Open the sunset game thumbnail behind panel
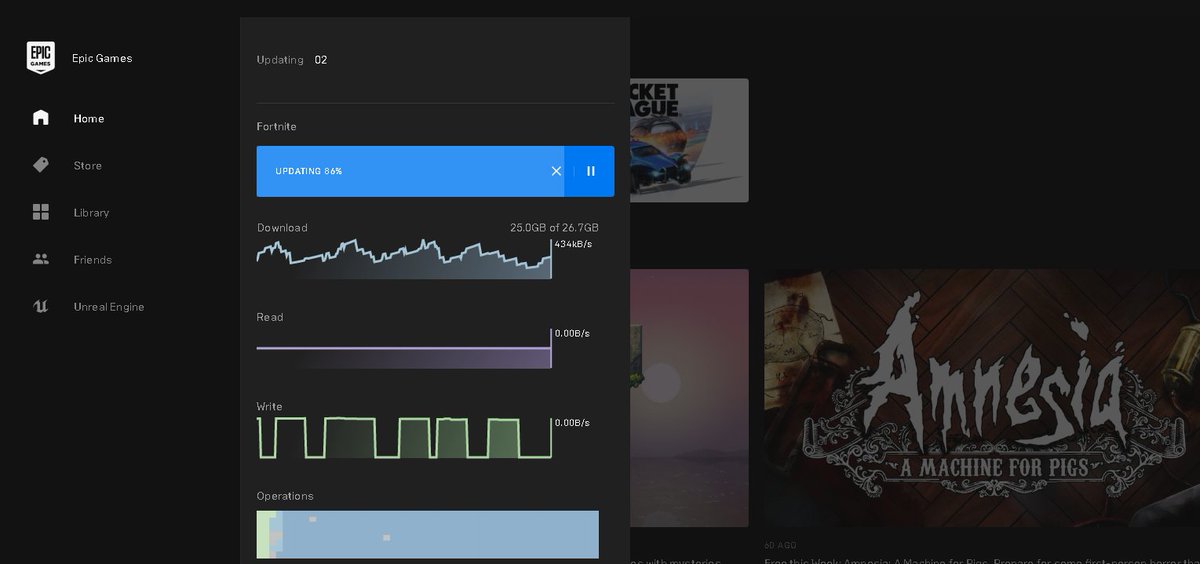 tap(689, 398)
